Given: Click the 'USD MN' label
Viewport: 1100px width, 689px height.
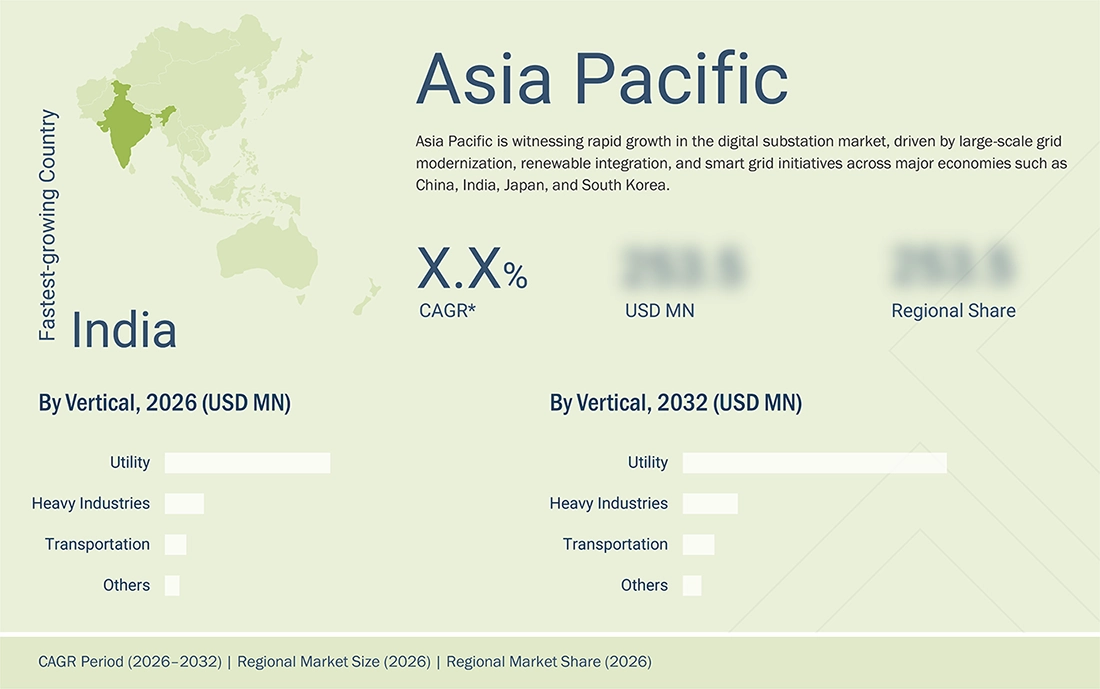Looking at the screenshot, I should coord(659,311).
